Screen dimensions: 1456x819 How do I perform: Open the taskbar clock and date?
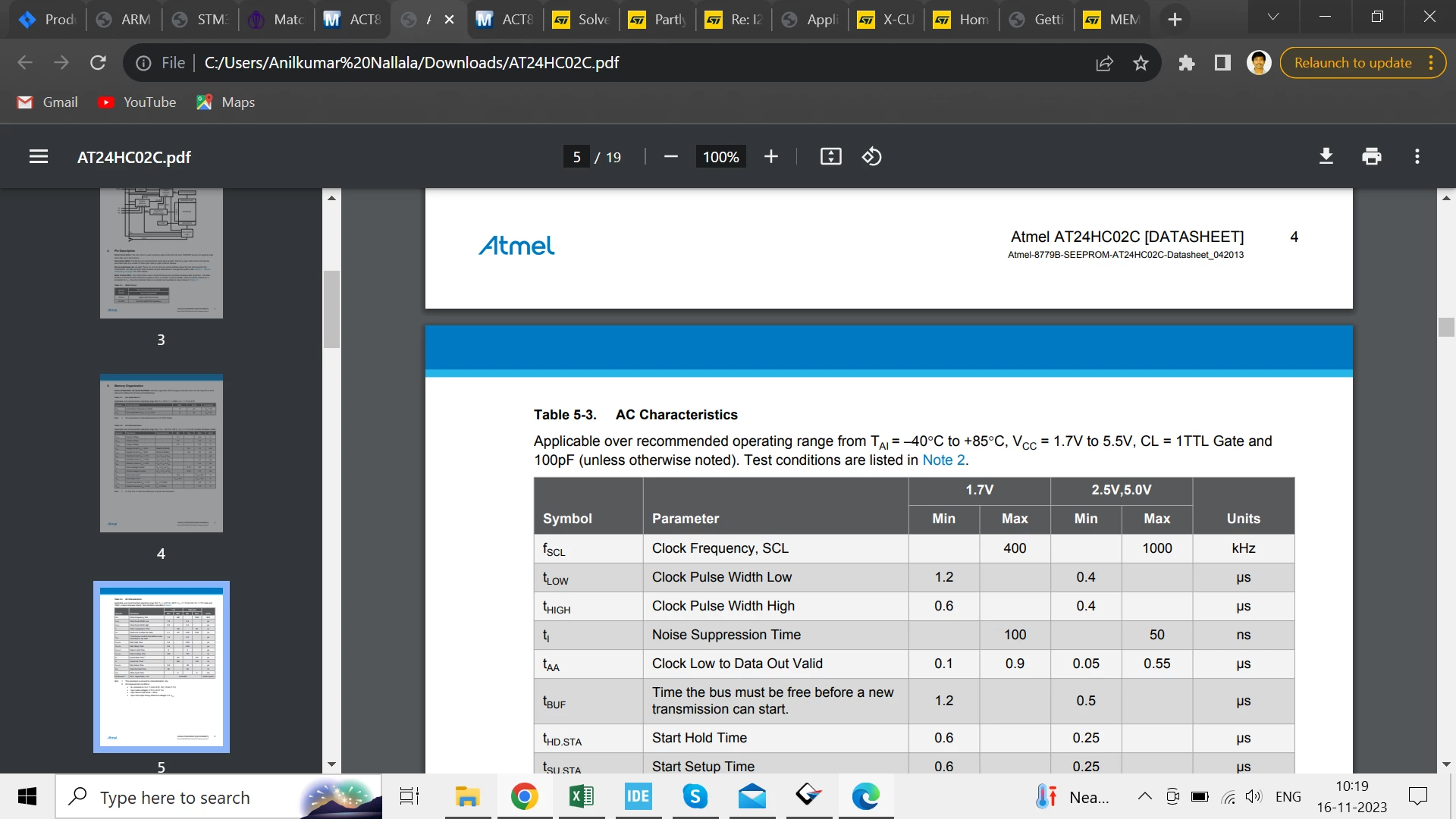click(x=1351, y=797)
